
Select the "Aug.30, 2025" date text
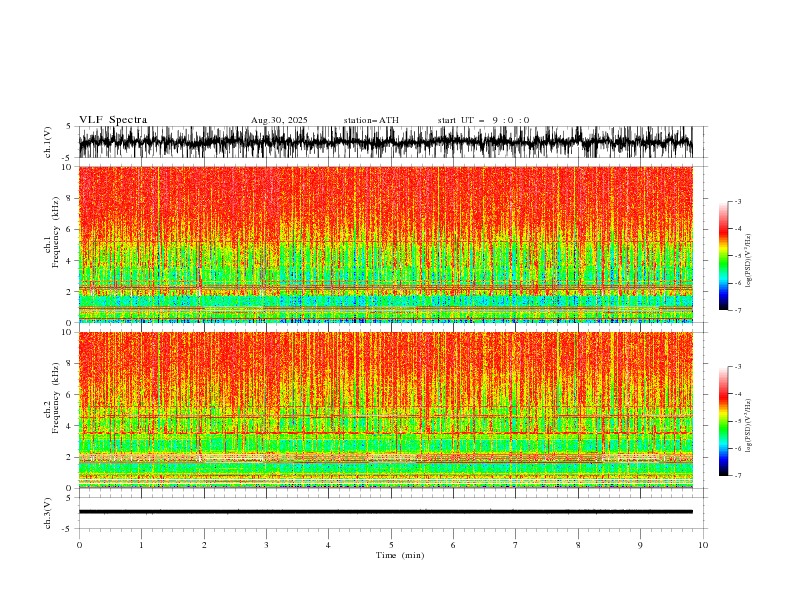(x=279, y=120)
